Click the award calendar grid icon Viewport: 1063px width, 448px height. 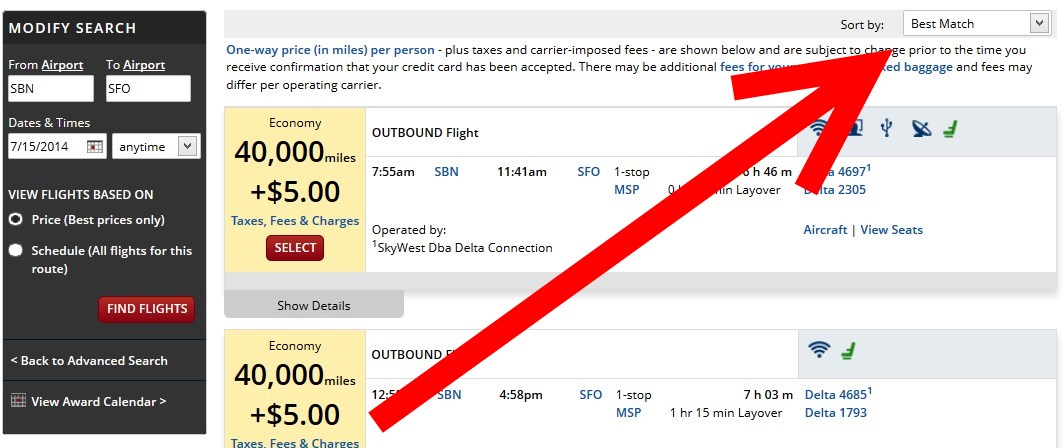[18, 401]
